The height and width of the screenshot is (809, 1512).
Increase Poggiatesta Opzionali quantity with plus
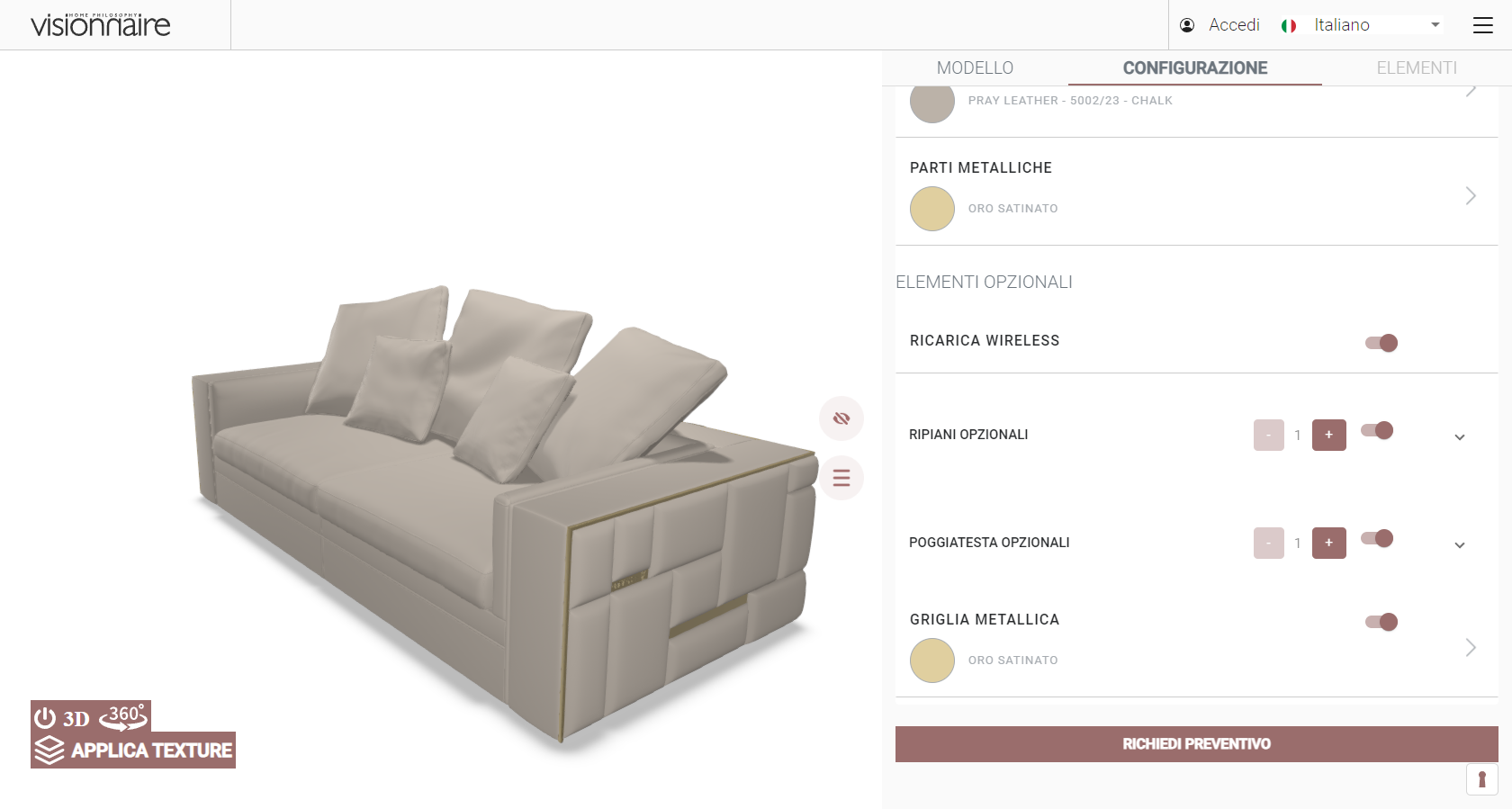(x=1329, y=543)
